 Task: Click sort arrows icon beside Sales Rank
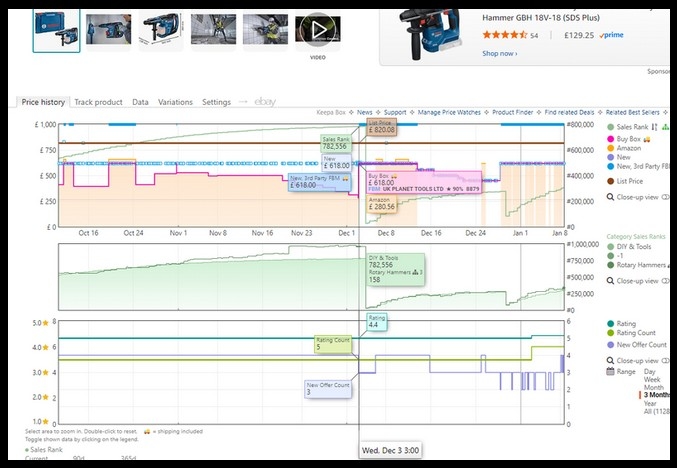655,127
